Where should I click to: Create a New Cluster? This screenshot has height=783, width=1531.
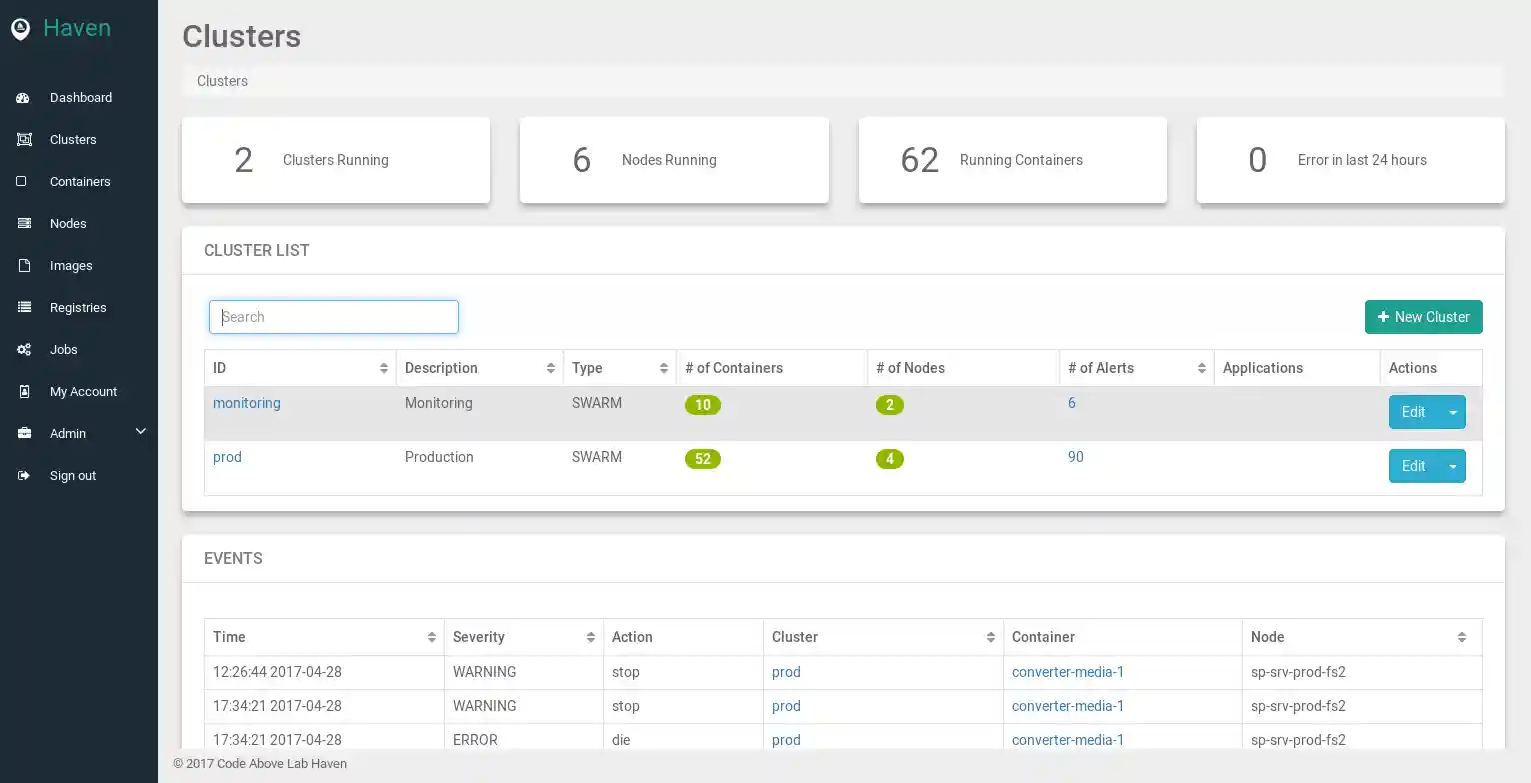tap(1423, 317)
